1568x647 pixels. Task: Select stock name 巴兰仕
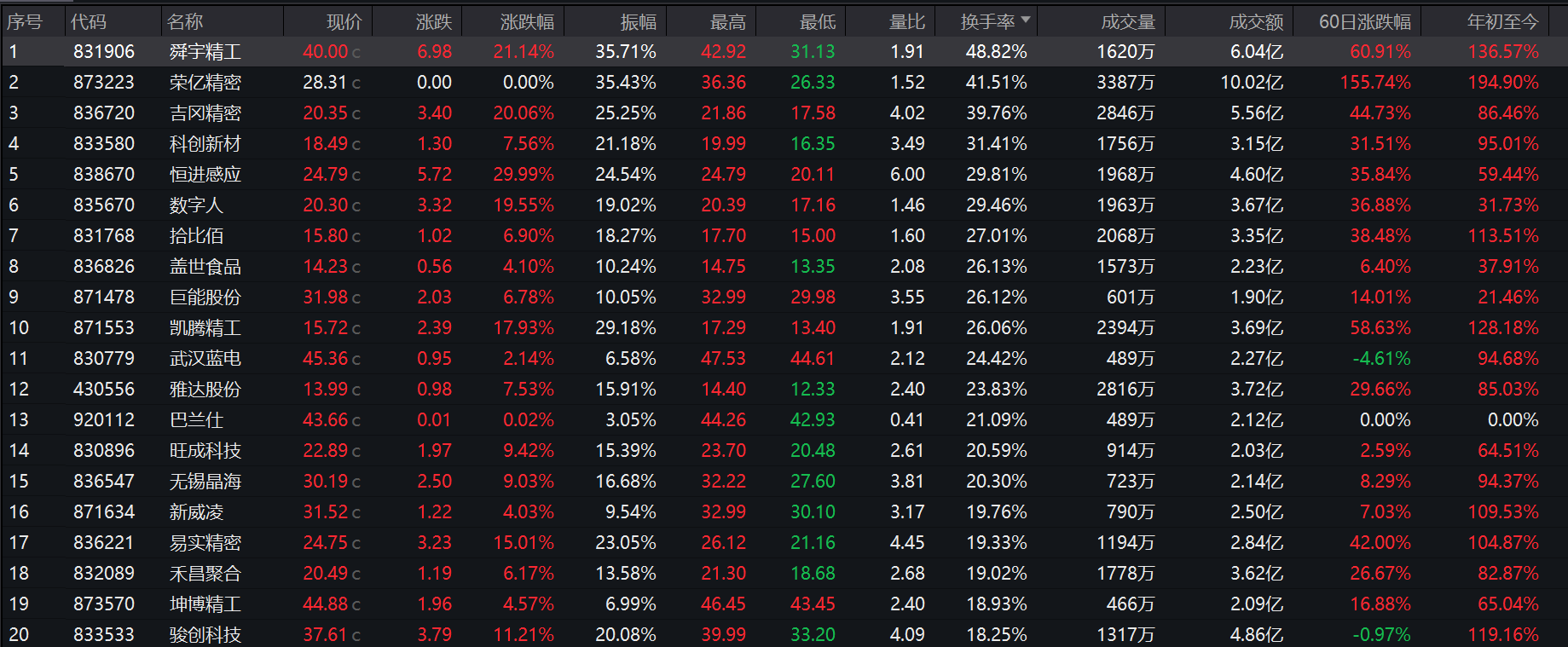[x=196, y=420]
